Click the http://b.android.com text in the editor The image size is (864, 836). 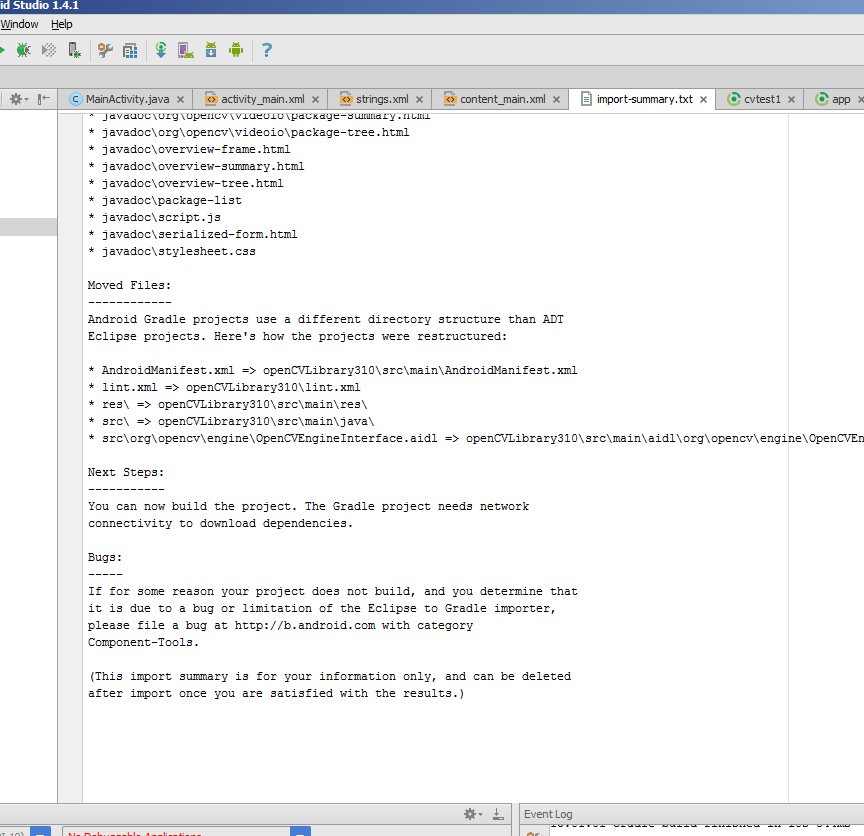pos(305,625)
